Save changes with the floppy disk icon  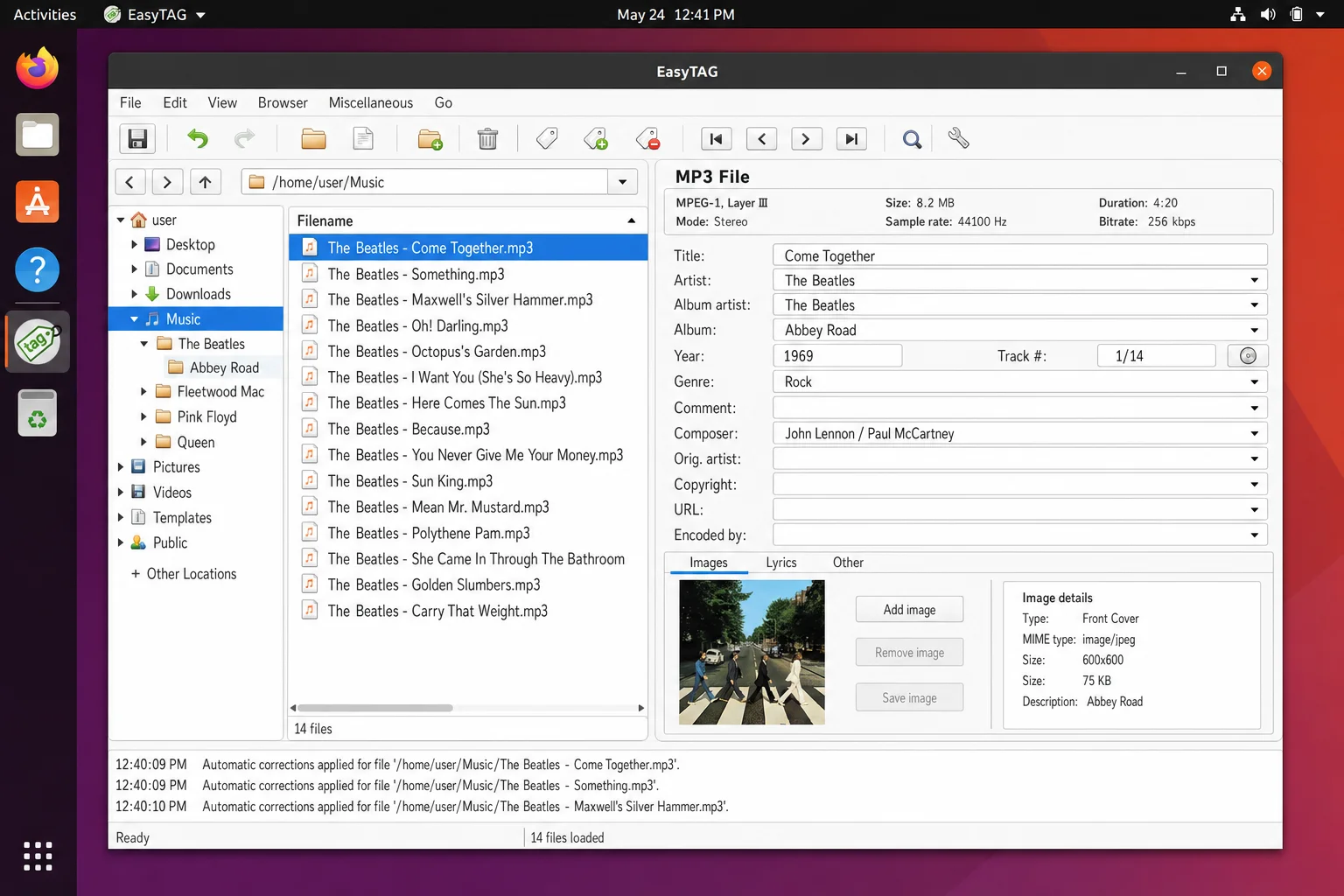click(x=137, y=139)
